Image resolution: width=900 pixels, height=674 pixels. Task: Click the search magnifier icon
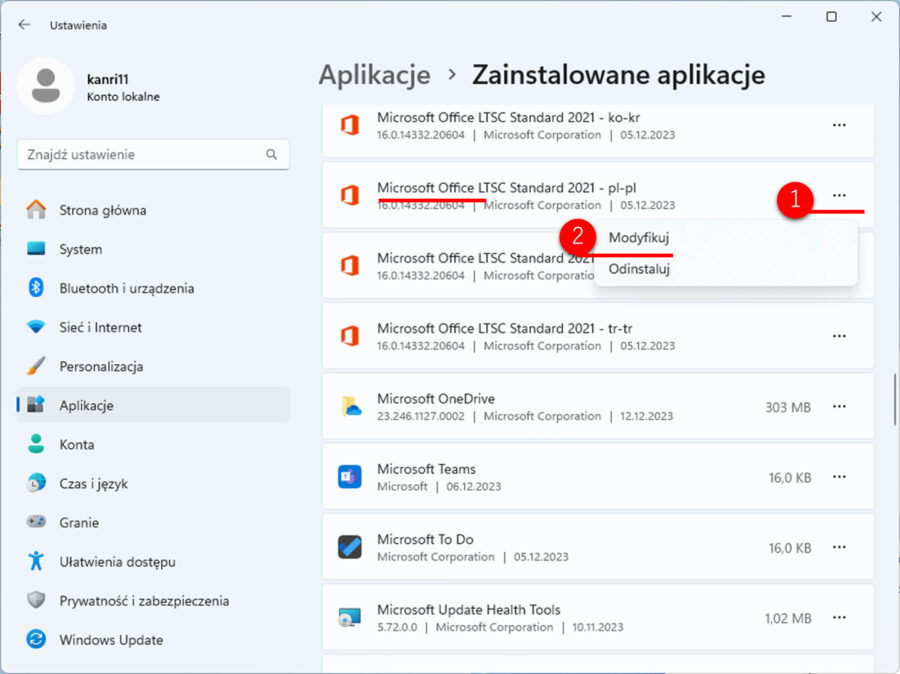click(271, 154)
